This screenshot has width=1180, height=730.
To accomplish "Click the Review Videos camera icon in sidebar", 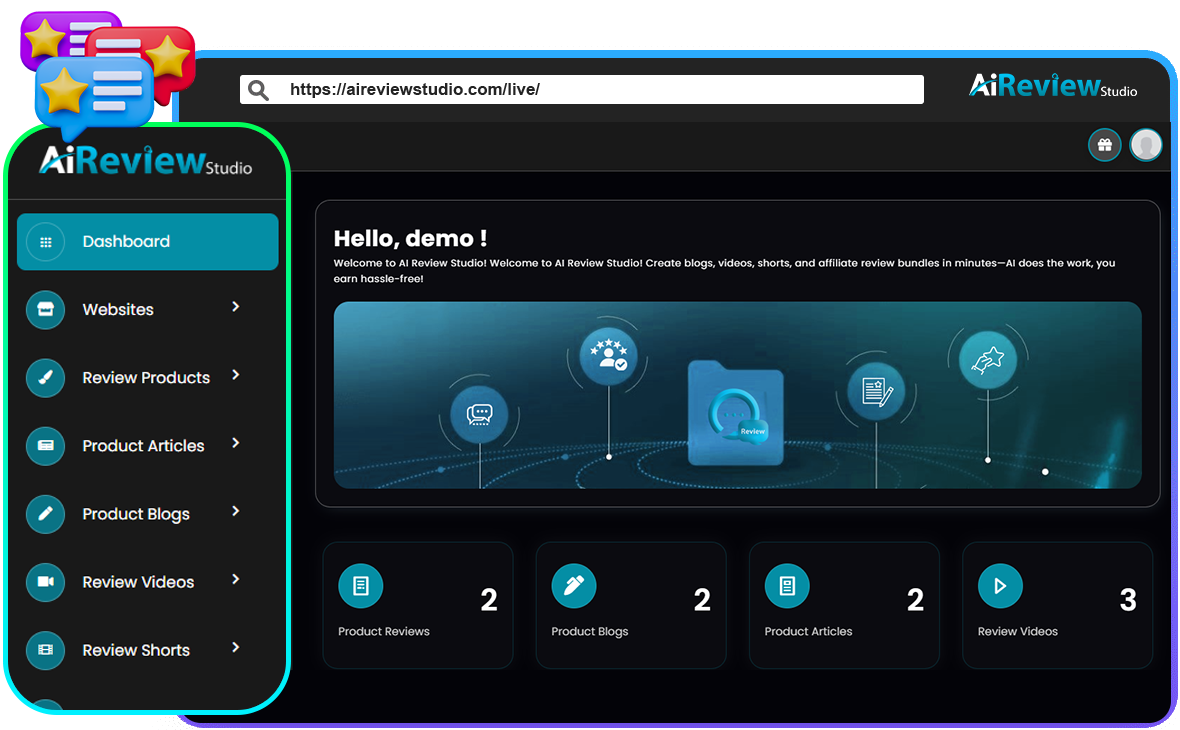I will (45, 582).
